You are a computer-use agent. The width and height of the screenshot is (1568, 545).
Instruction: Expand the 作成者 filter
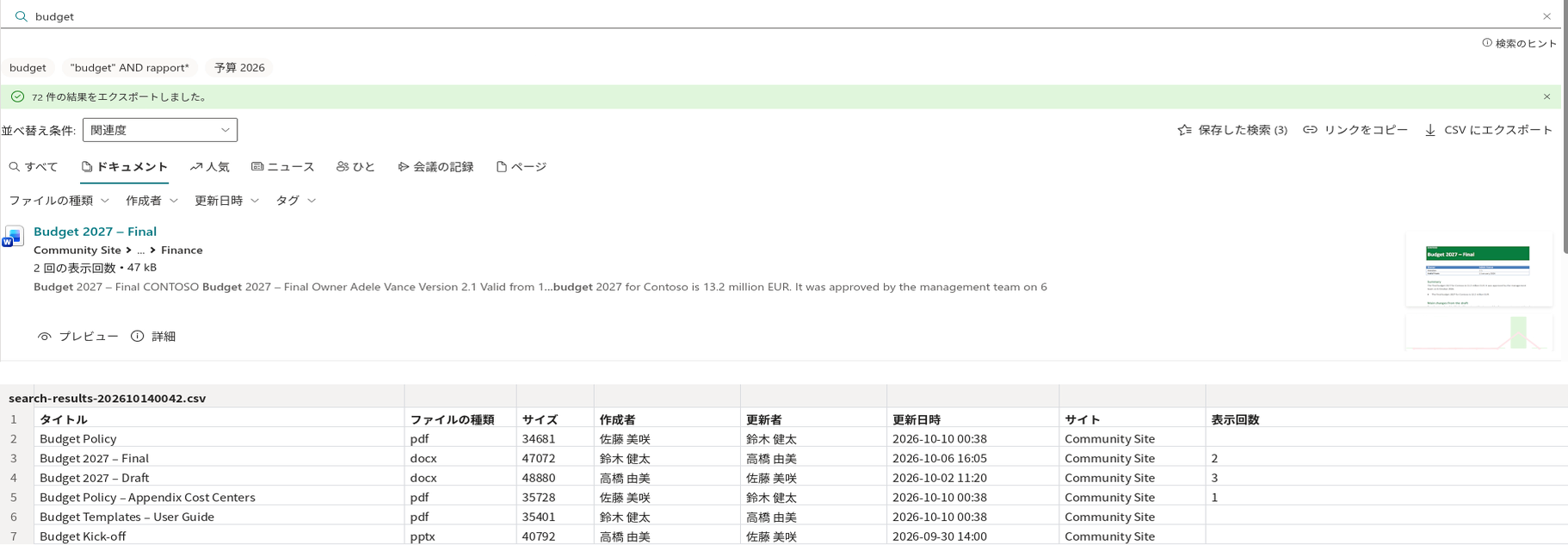point(152,201)
